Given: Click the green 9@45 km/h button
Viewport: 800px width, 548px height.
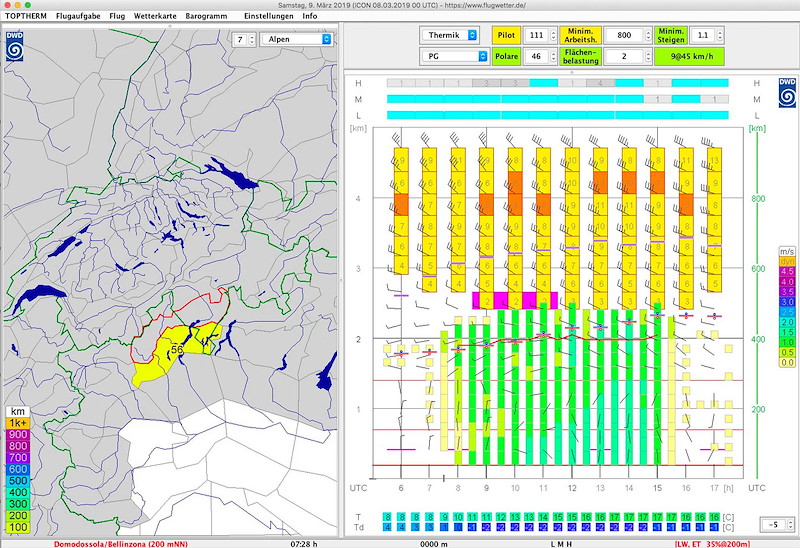Looking at the screenshot, I should (x=691, y=56).
